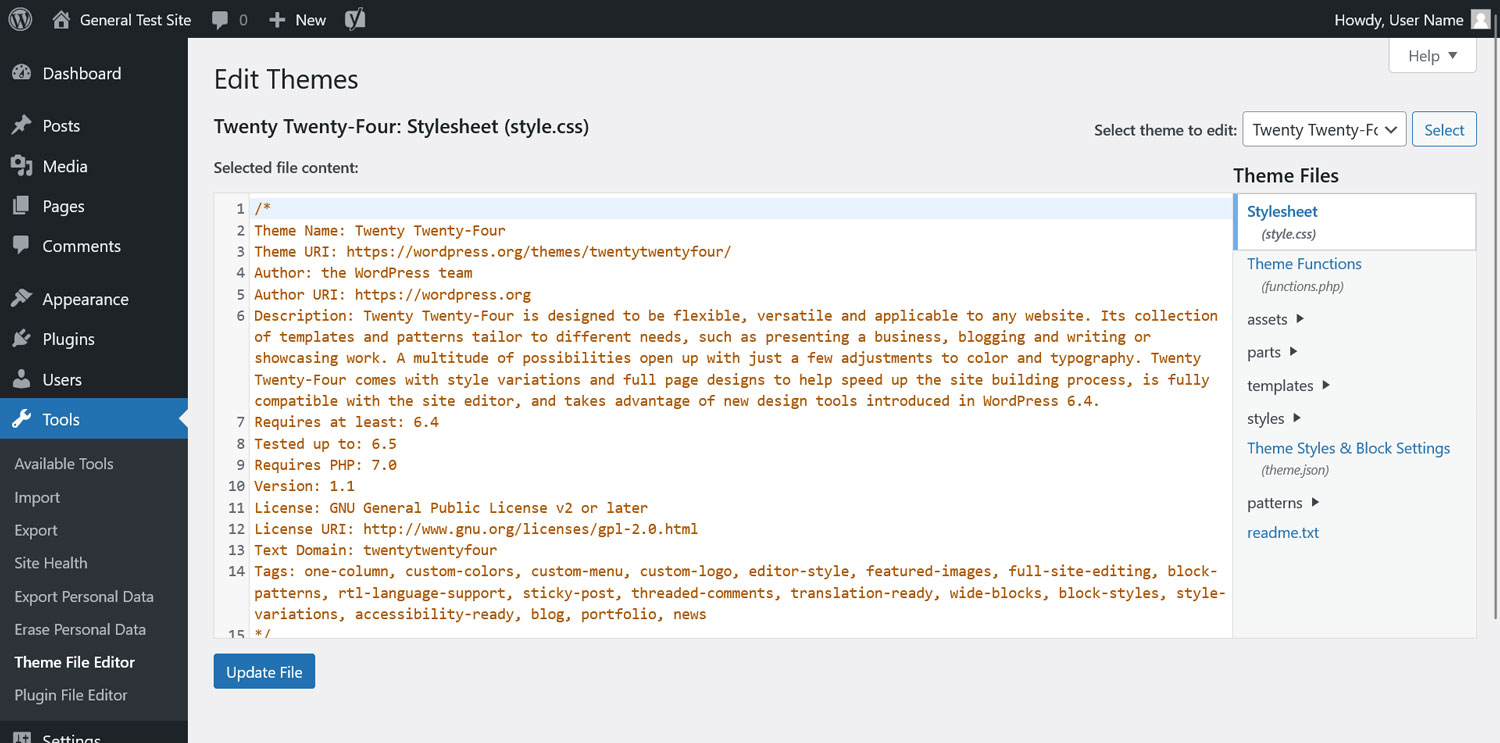Image resolution: width=1500 pixels, height=743 pixels.
Task: Open the Theme Functions (functions.php) file
Action: pyautogui.click(x=1304, y=263)
